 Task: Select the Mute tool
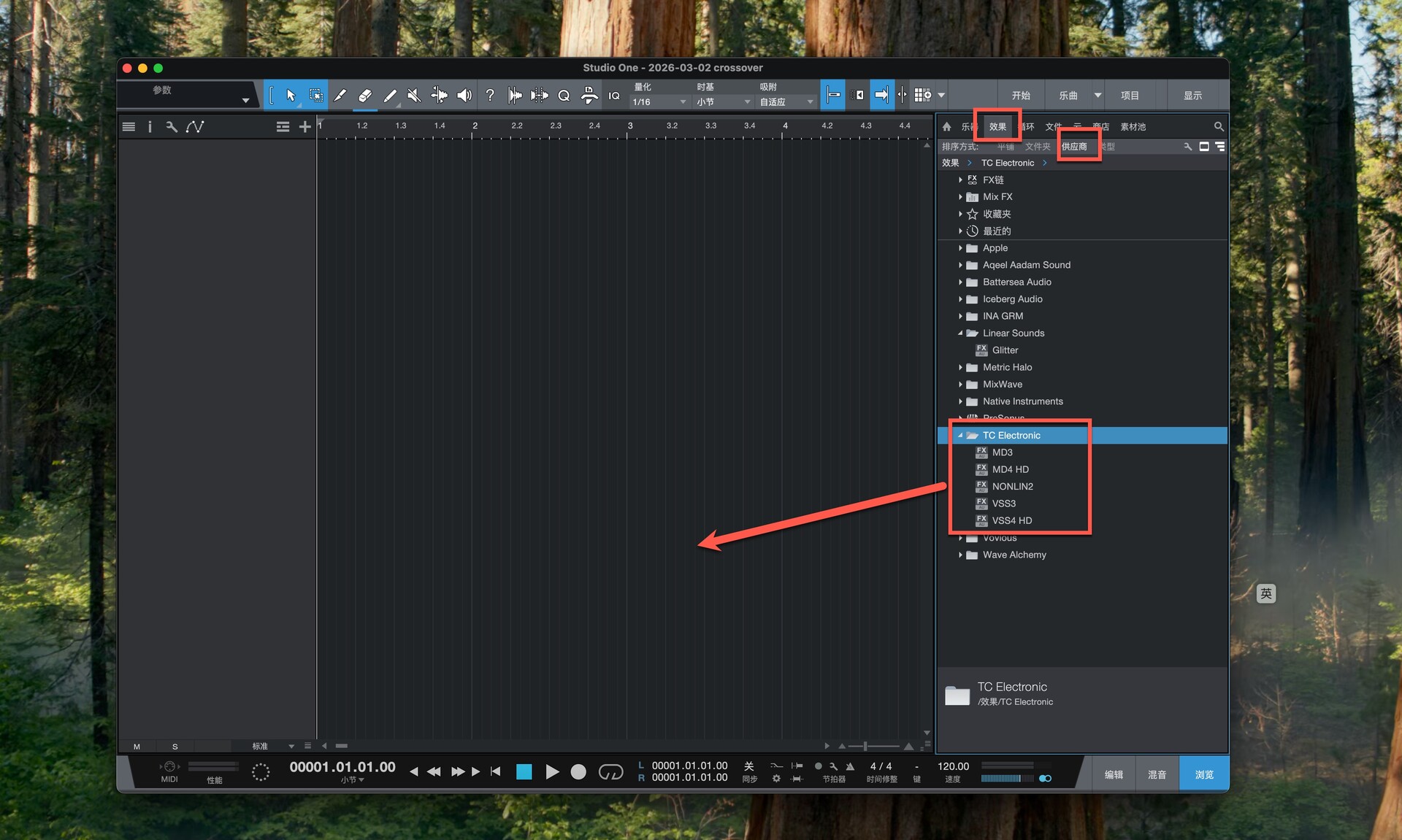pyautogui.click(x=414, y=96)
